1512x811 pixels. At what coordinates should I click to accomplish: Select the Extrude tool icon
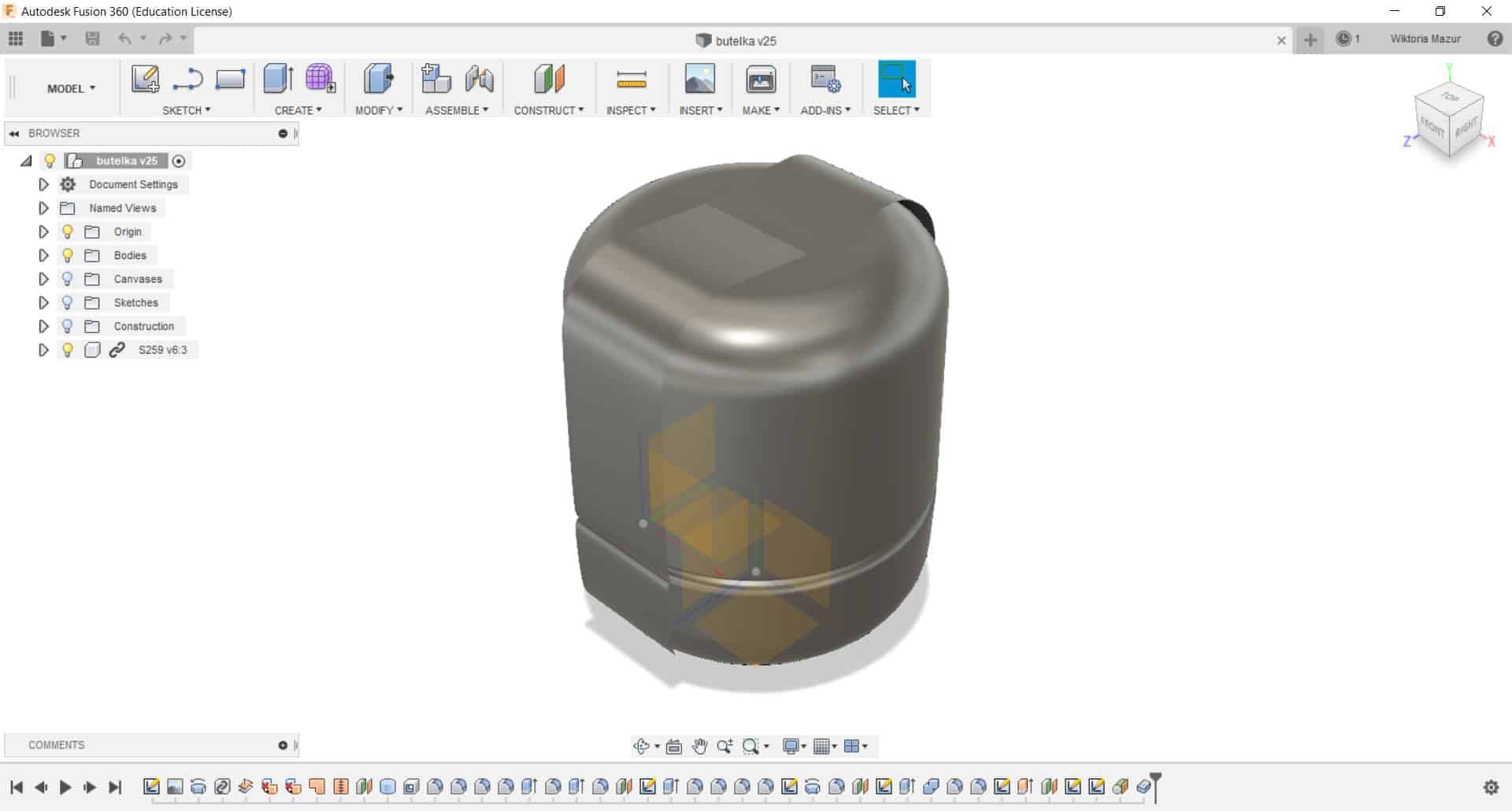(x=278, y=79)
